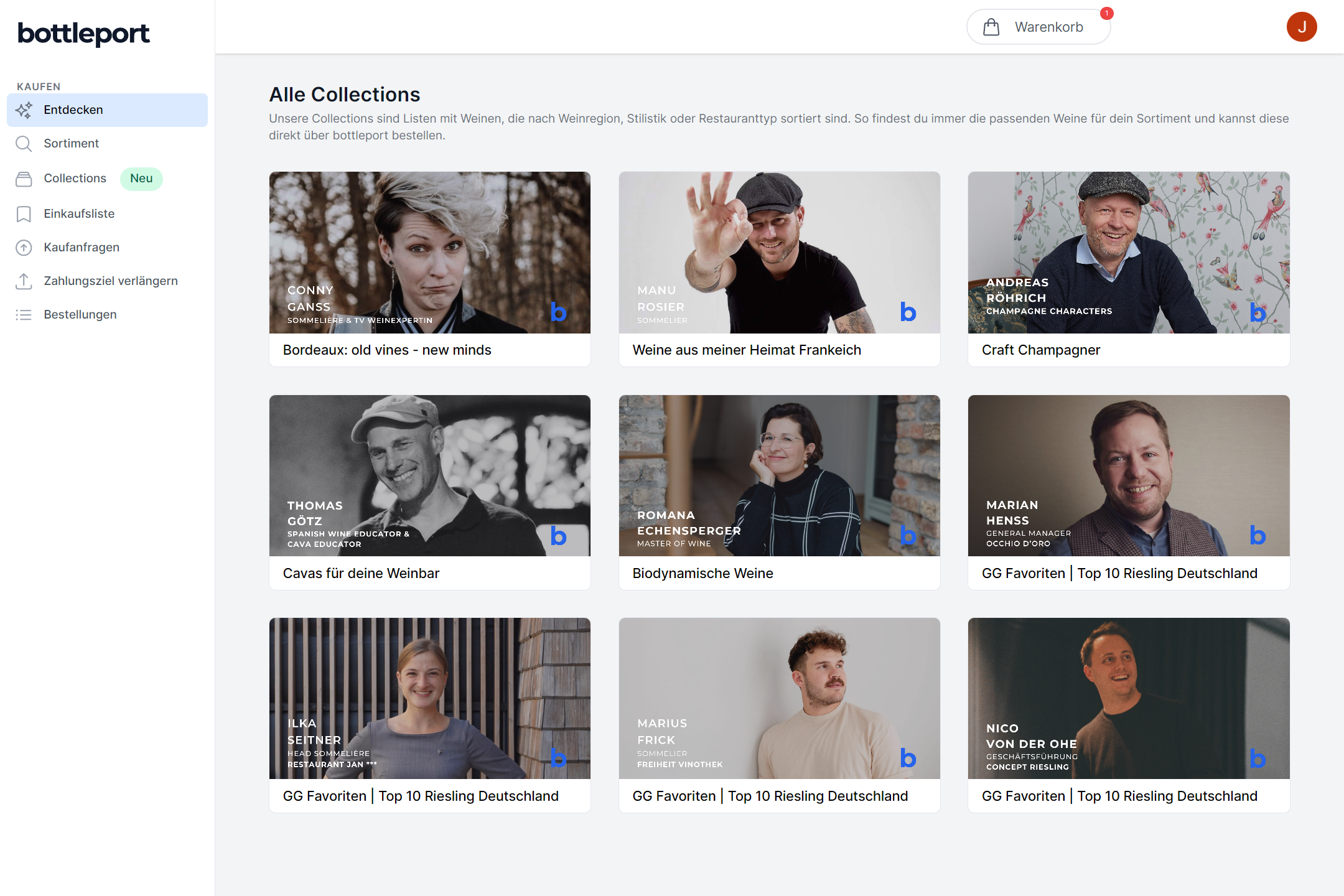Screen dimensions: 1344x896
Task: Click Romana Echensperger collection photo
Action: [779, 475]
